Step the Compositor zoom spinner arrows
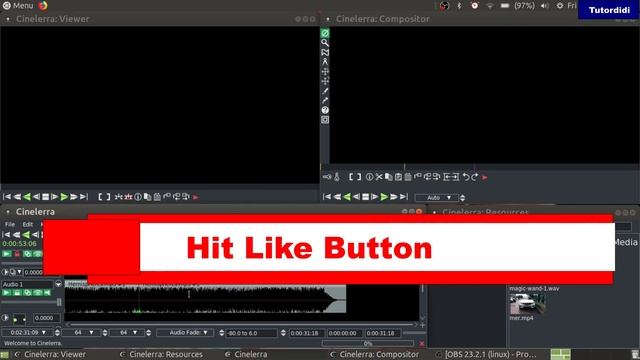The height and width of the screenshot is (360, 640). click(x=462, y=198)
